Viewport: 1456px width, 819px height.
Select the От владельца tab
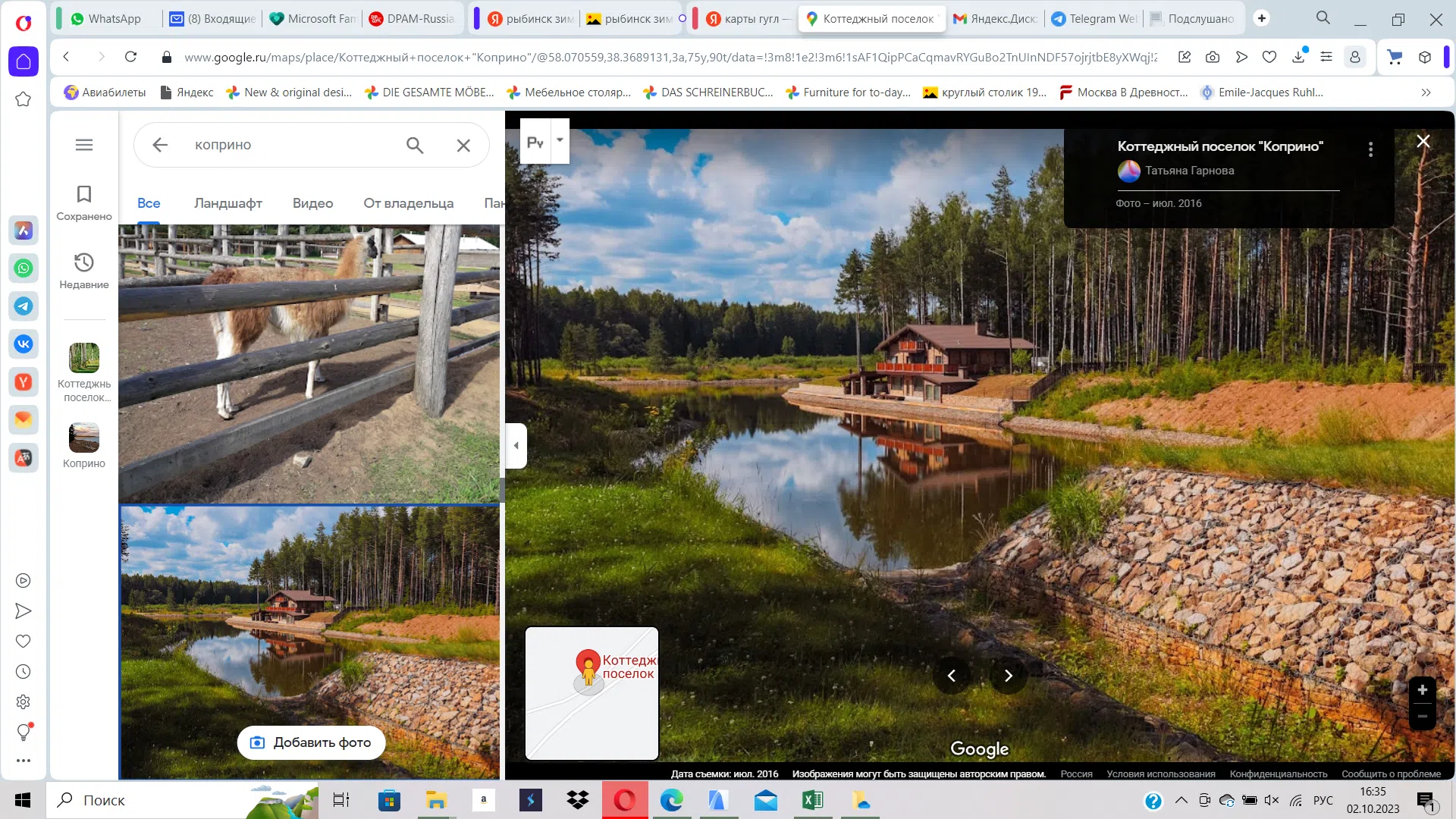pos(409,203)
